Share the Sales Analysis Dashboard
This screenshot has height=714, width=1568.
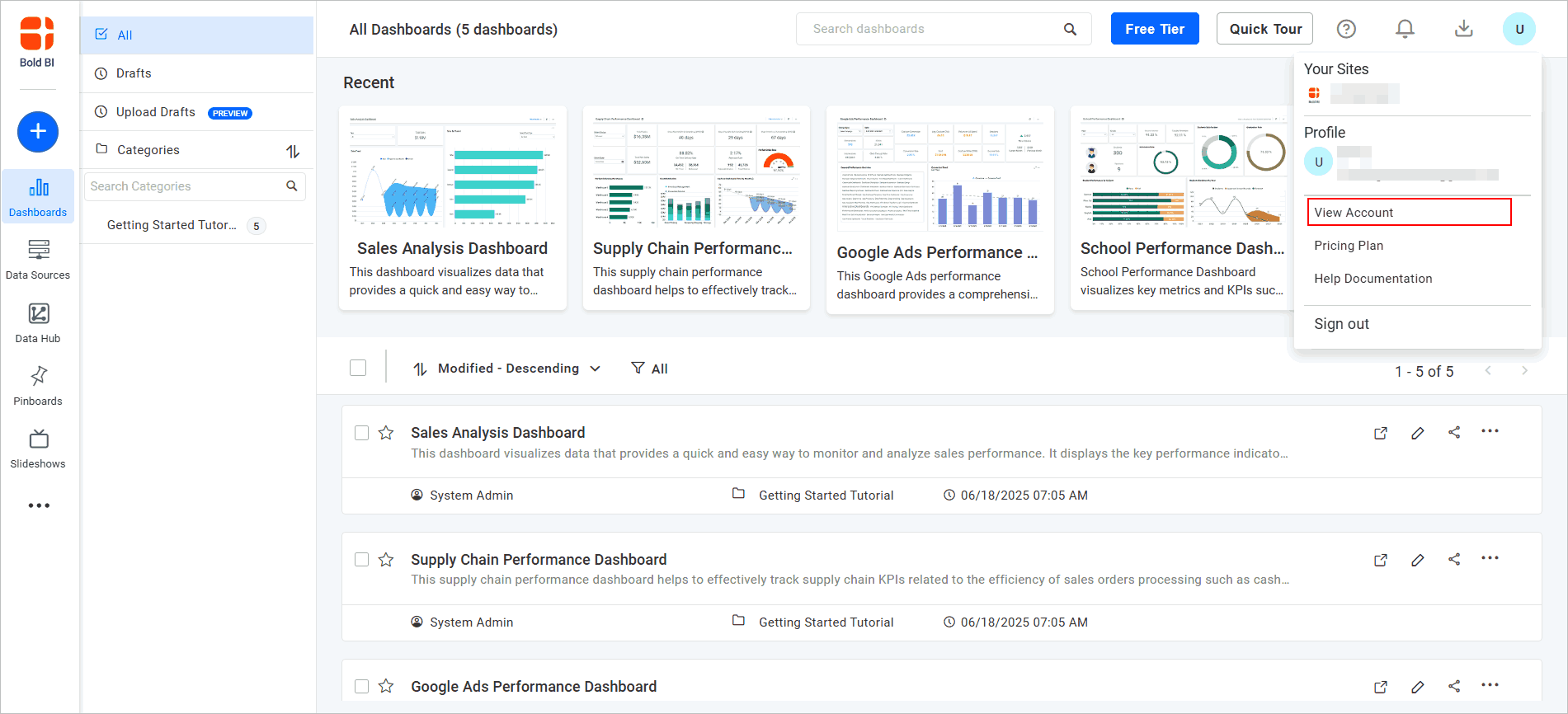[1454, 432]
